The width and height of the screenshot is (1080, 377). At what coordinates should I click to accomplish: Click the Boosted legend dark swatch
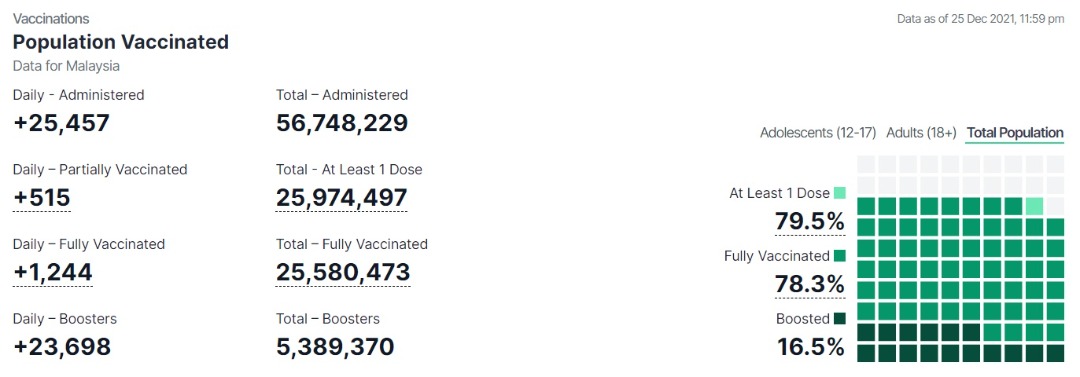point(839,318)
